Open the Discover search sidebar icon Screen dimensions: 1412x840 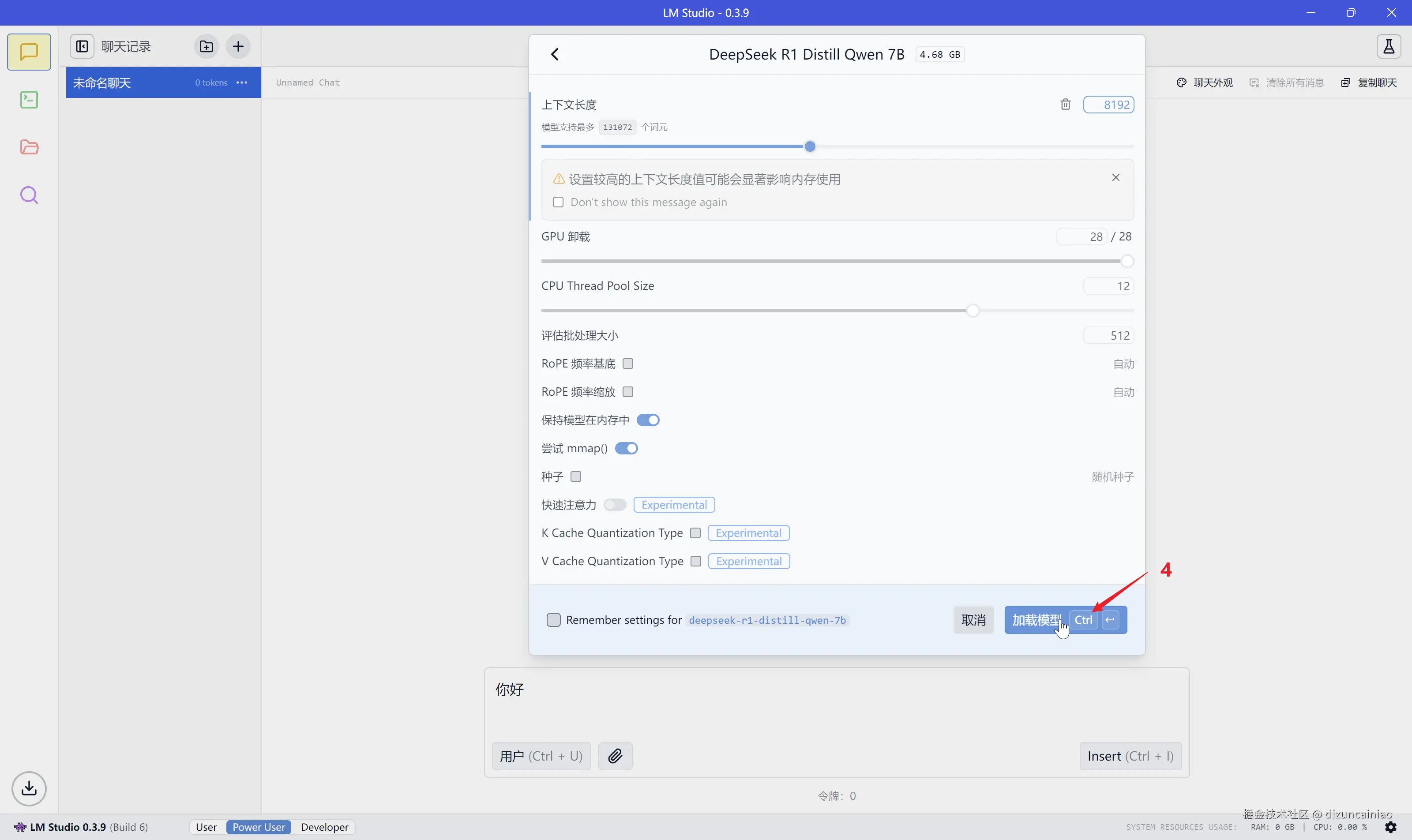(x=29, y=195)
